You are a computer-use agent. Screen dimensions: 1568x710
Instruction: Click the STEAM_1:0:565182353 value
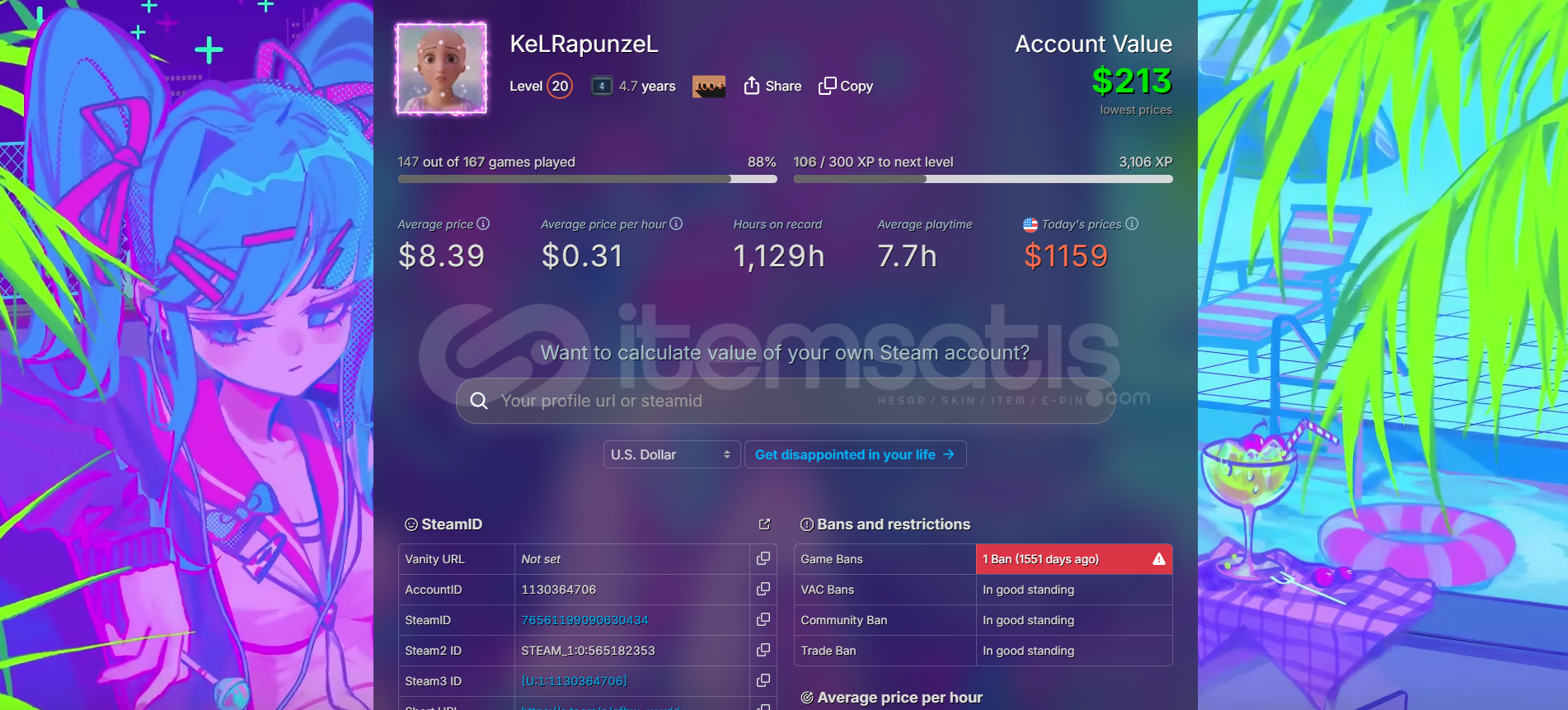pyautogui.click(x=588, y=651)
